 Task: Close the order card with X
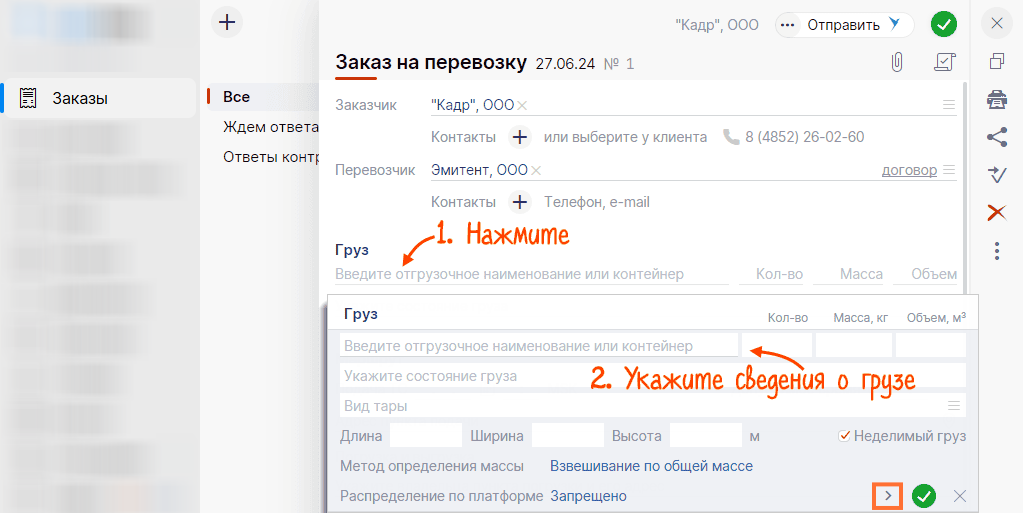point(997,23)
